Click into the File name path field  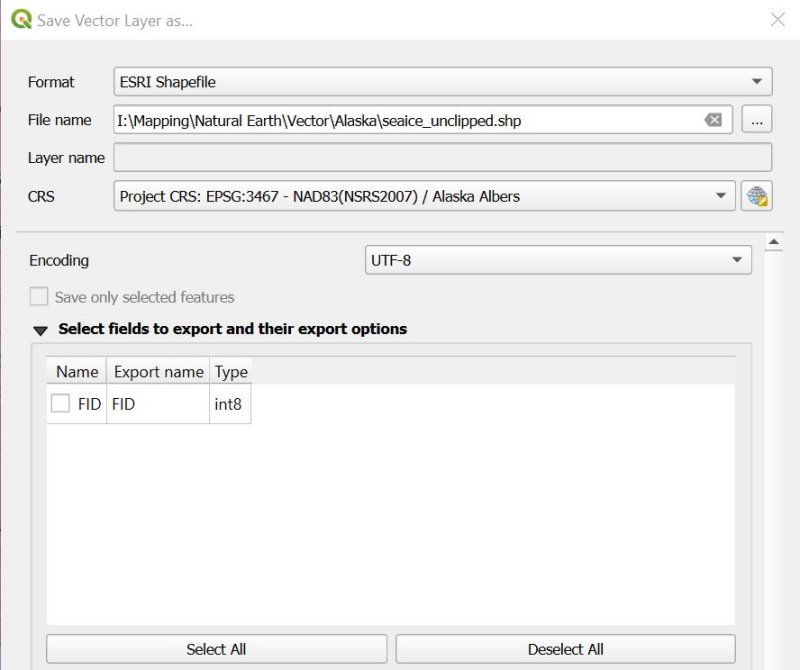point(408,120)
